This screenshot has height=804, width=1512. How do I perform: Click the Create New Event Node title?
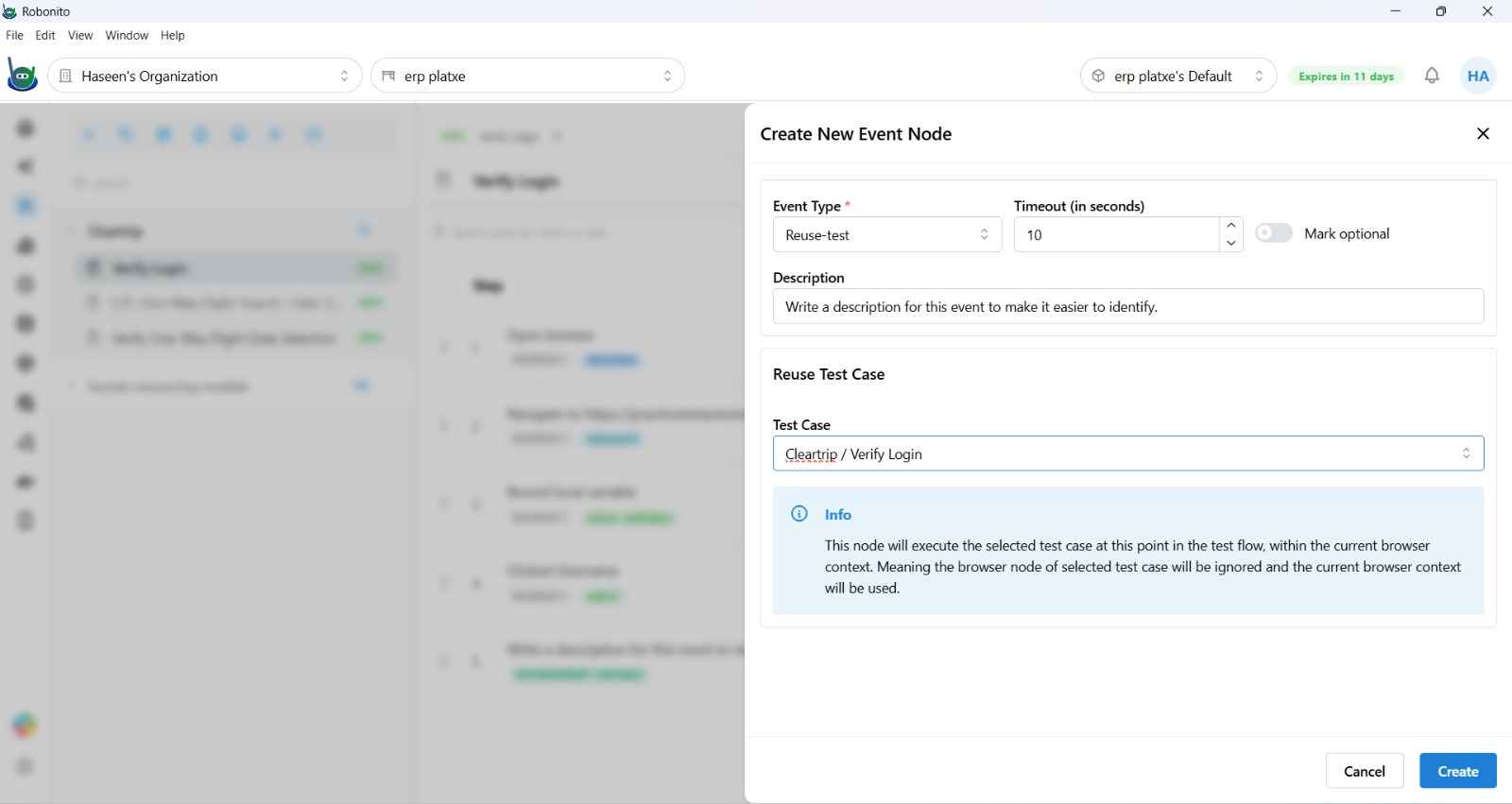point(856,134)
